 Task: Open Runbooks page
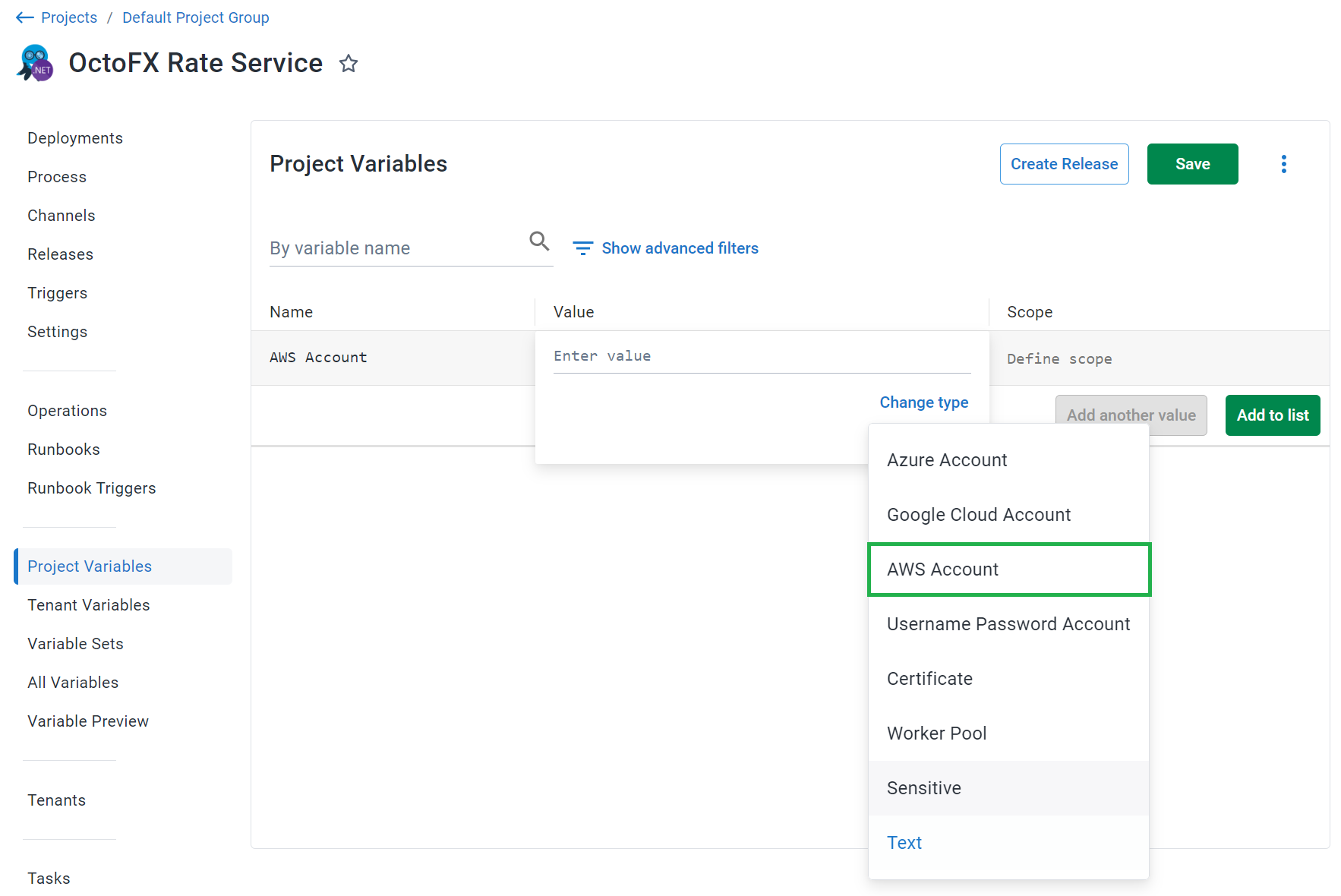64,450
